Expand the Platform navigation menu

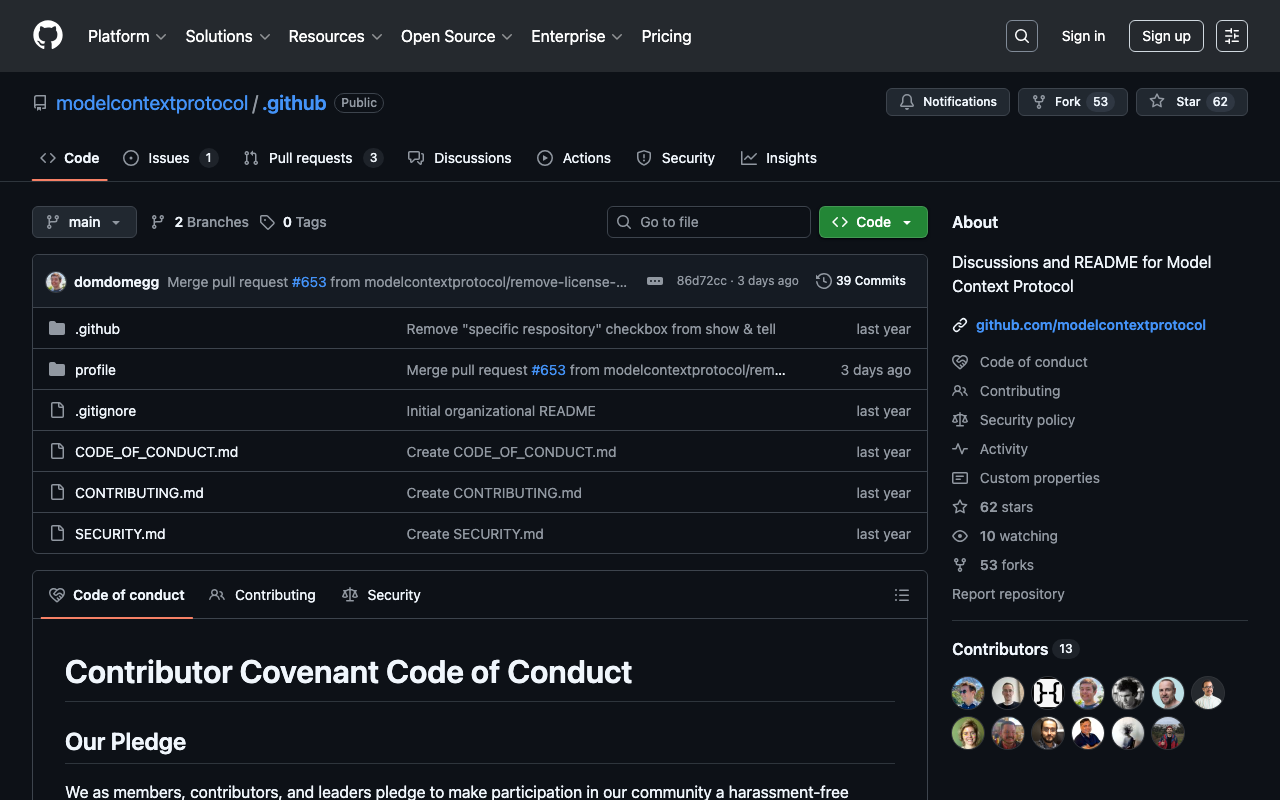(x=127, y=36)
